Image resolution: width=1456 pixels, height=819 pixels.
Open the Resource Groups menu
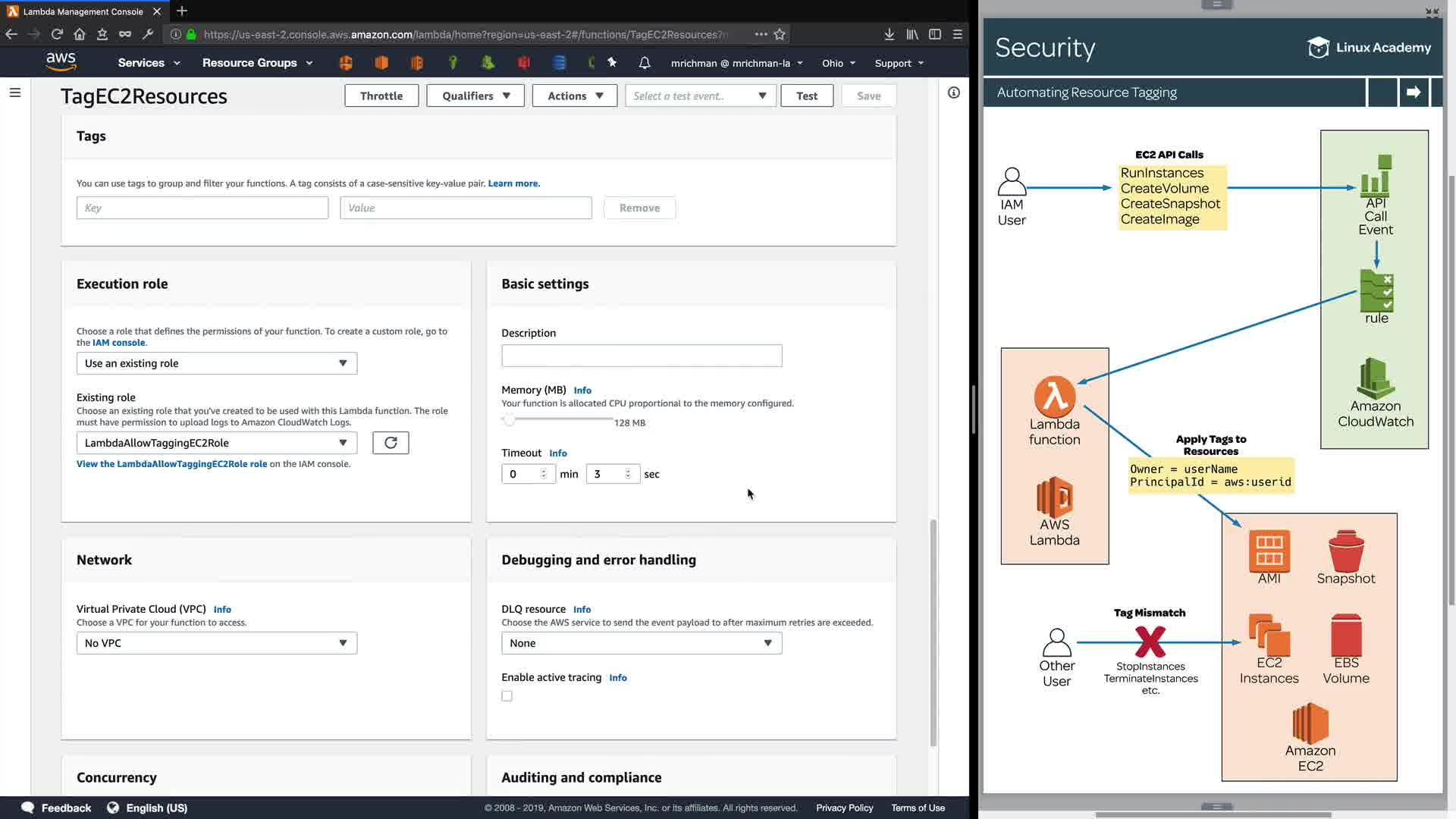(257, 63)
